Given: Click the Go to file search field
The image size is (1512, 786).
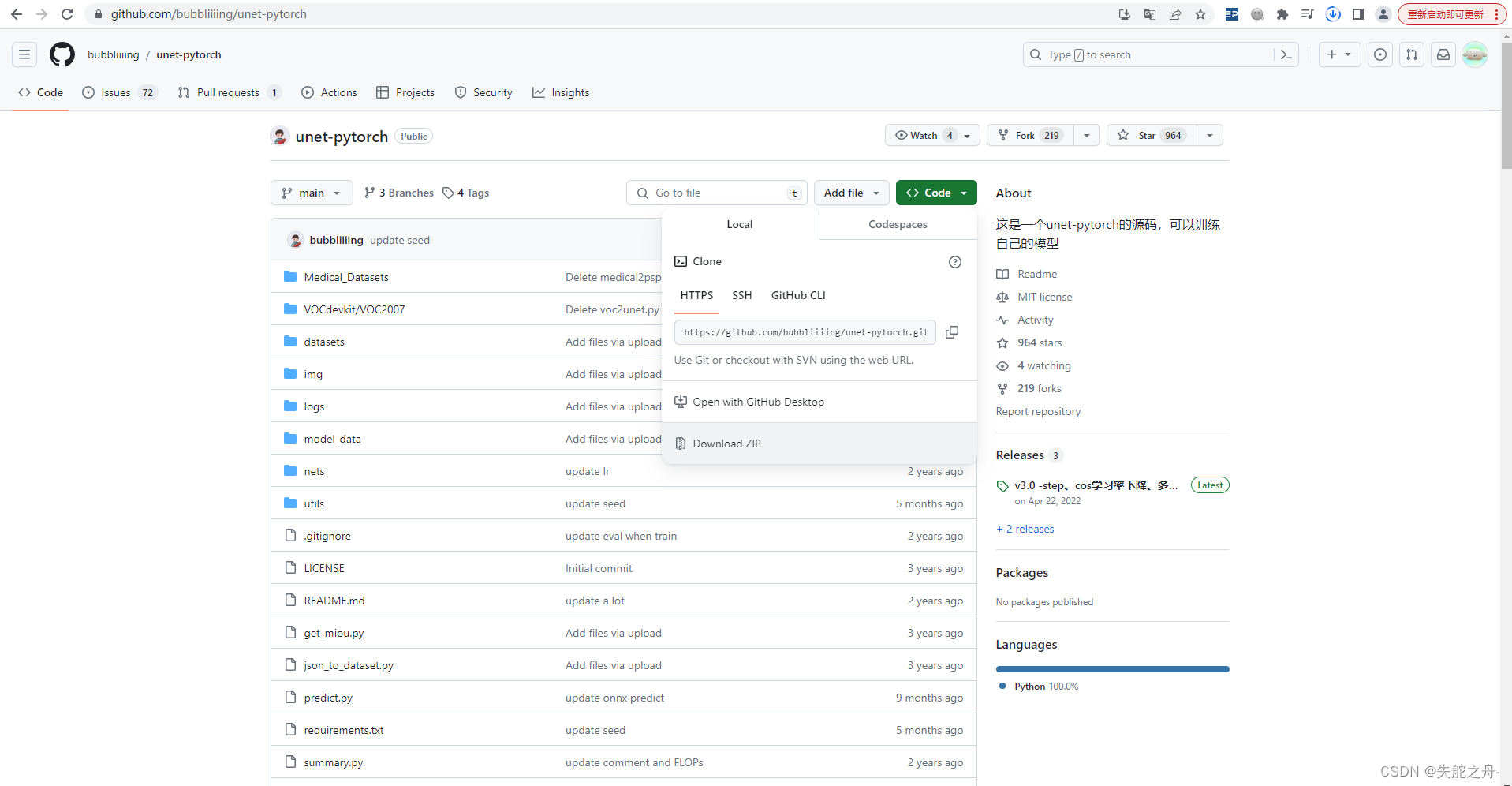Looking at the screenshot, I should (716, 193).
